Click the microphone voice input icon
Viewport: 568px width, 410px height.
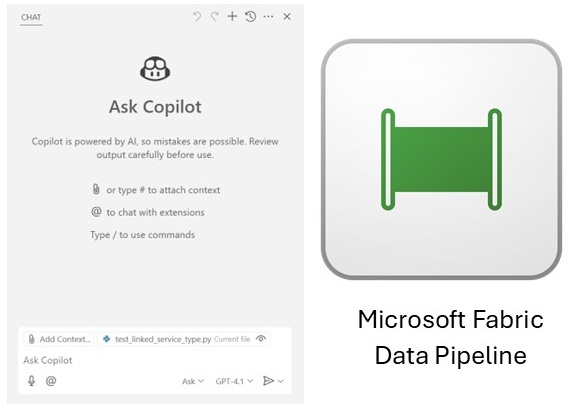point(32,381)
